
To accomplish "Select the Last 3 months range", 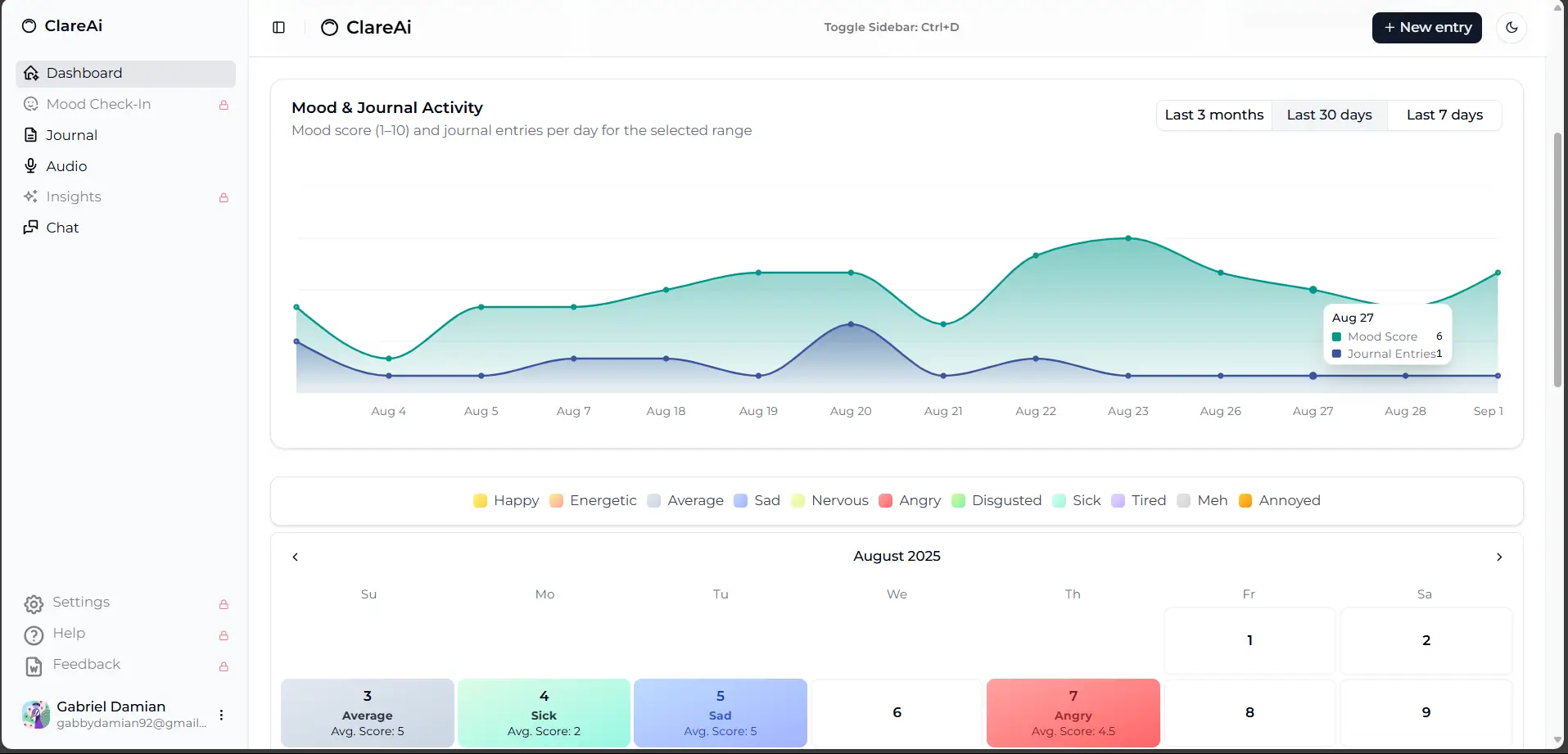I will [1213, 115].
